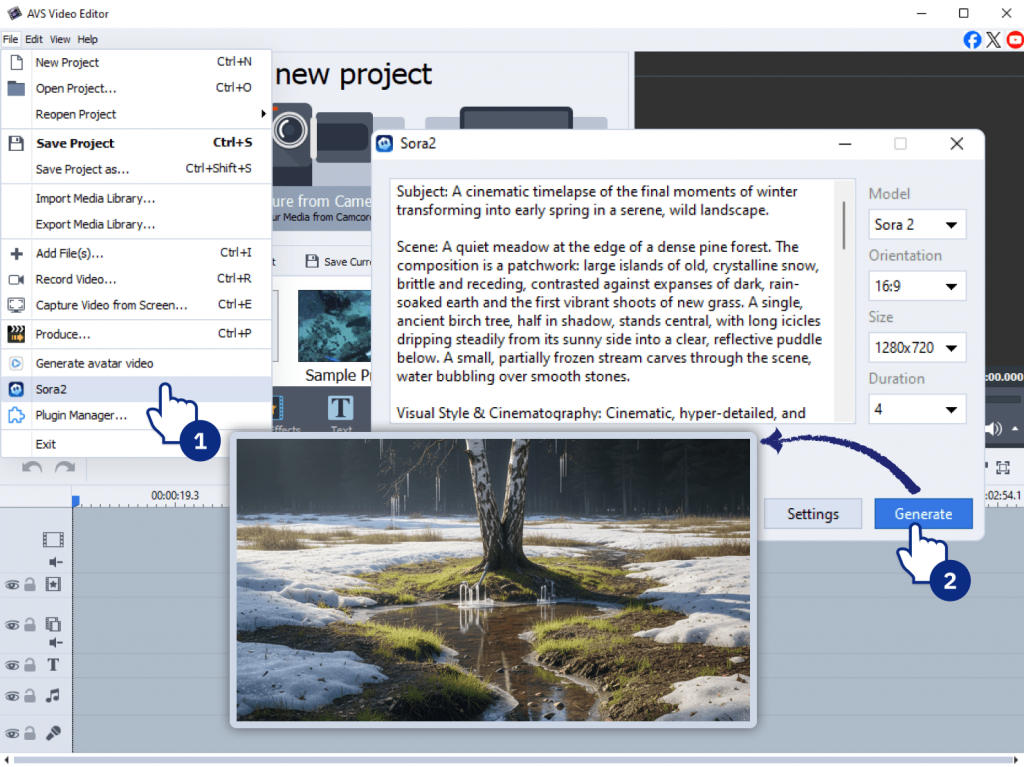This screenshot has width=1024, height=767.
Task: Toggle visibility of audio mix track
Action: [12, 696]
